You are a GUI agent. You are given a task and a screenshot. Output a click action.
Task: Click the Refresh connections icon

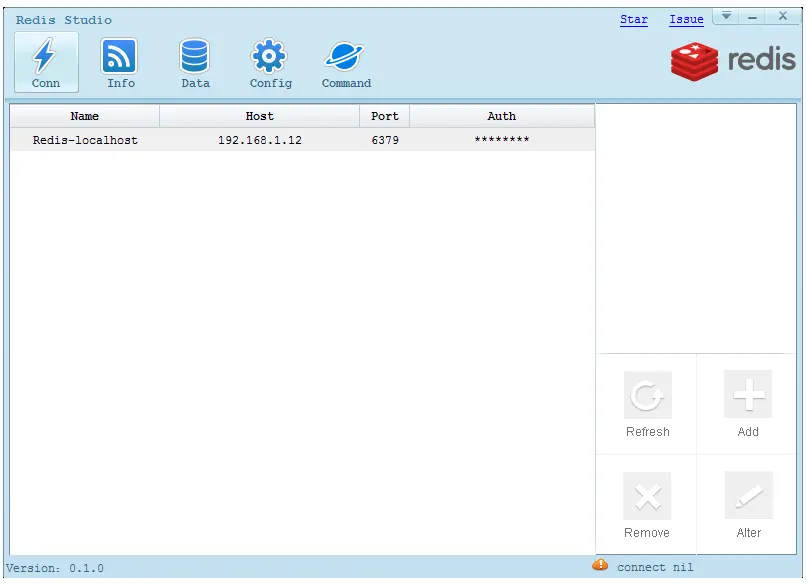(648, 395)
